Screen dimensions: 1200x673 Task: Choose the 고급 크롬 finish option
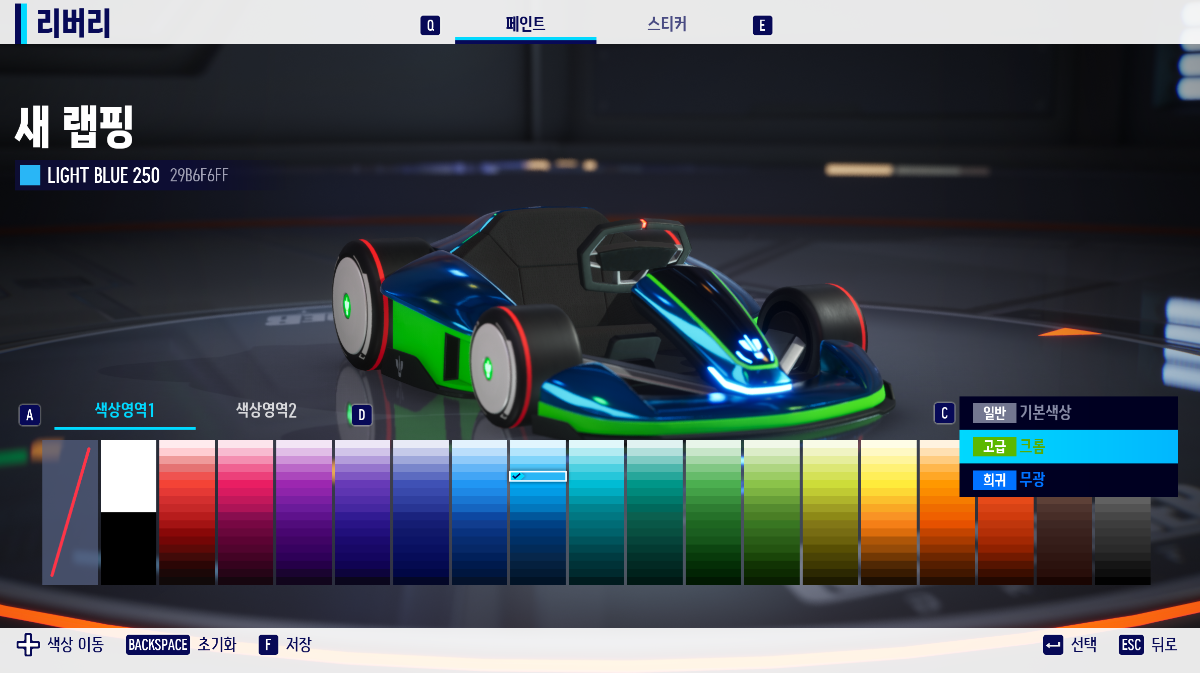click(x=1068, y=447)
